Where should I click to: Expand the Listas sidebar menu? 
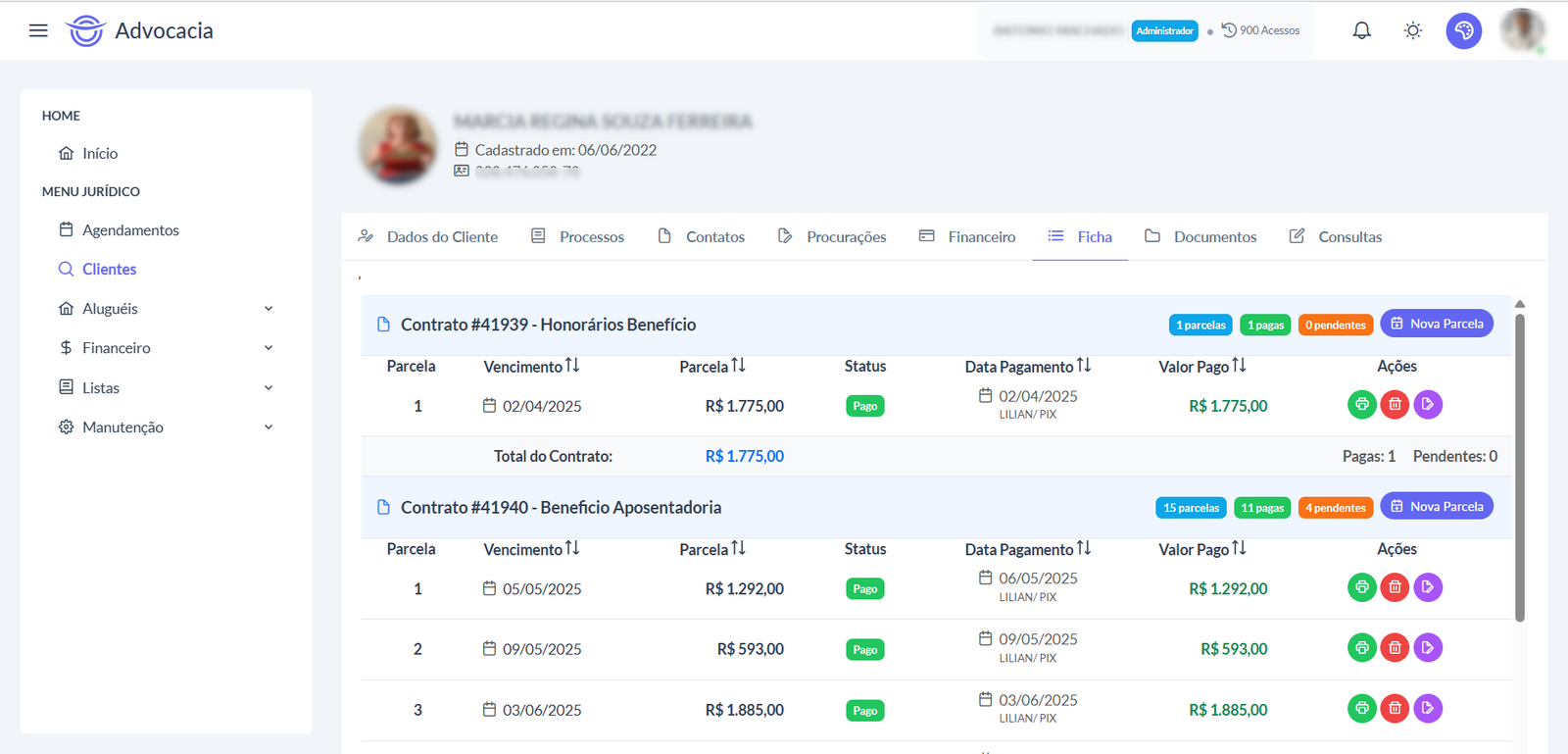(x=166, y=388)
